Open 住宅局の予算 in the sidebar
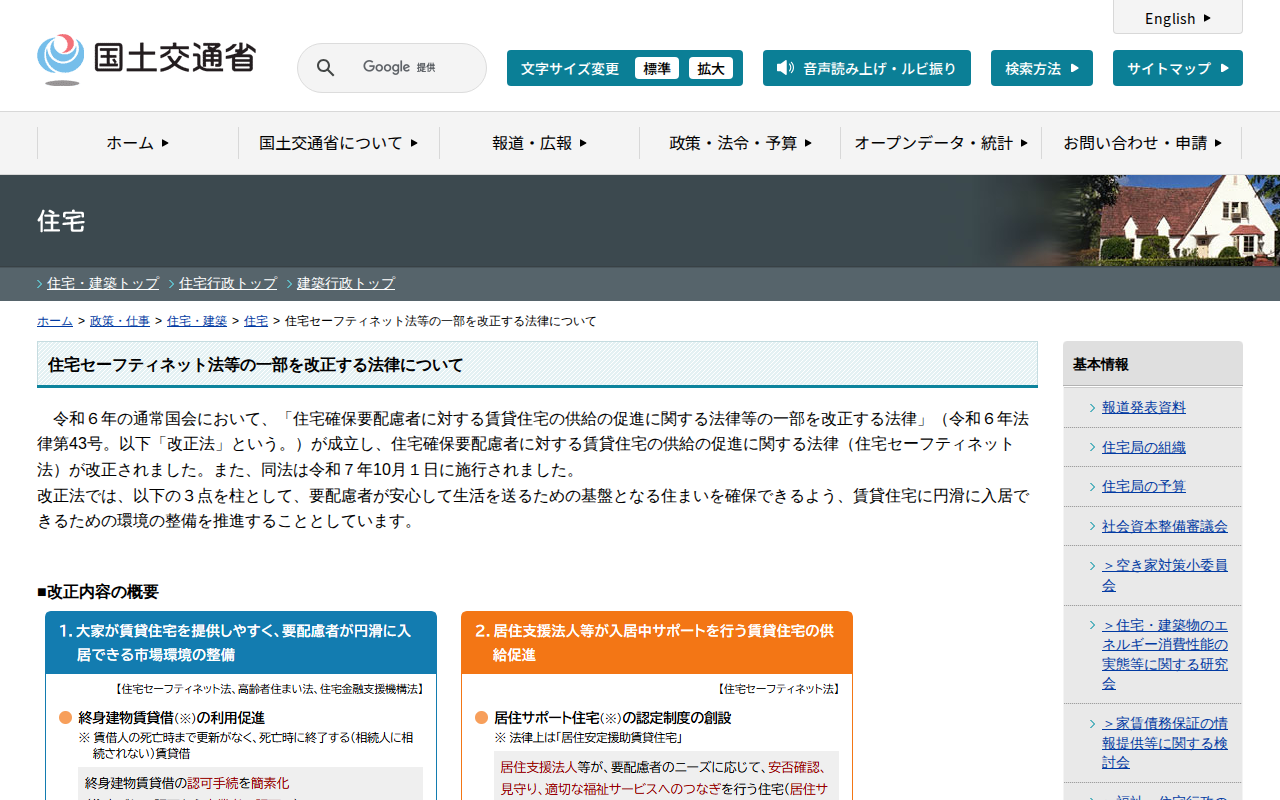This screenshot has width=1280, height=800. point(1144,486)
